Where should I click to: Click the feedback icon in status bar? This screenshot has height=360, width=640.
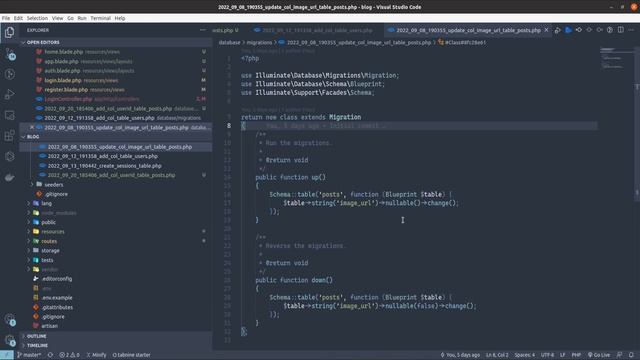point(620,355)
